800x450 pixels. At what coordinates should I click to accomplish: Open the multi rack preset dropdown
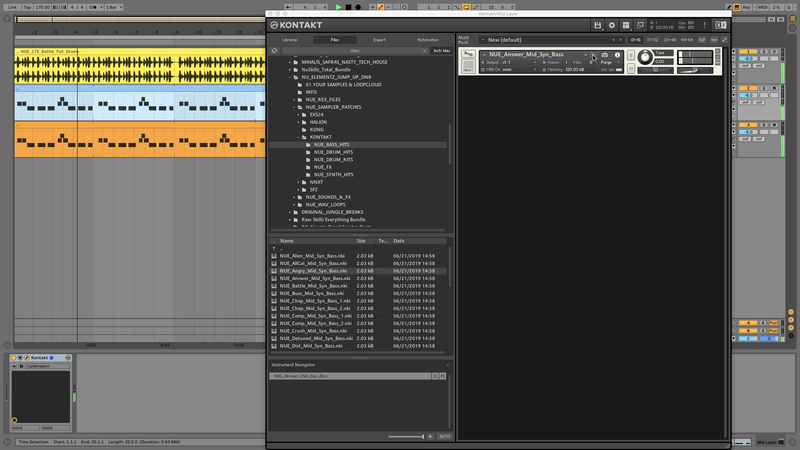point(483,40)
